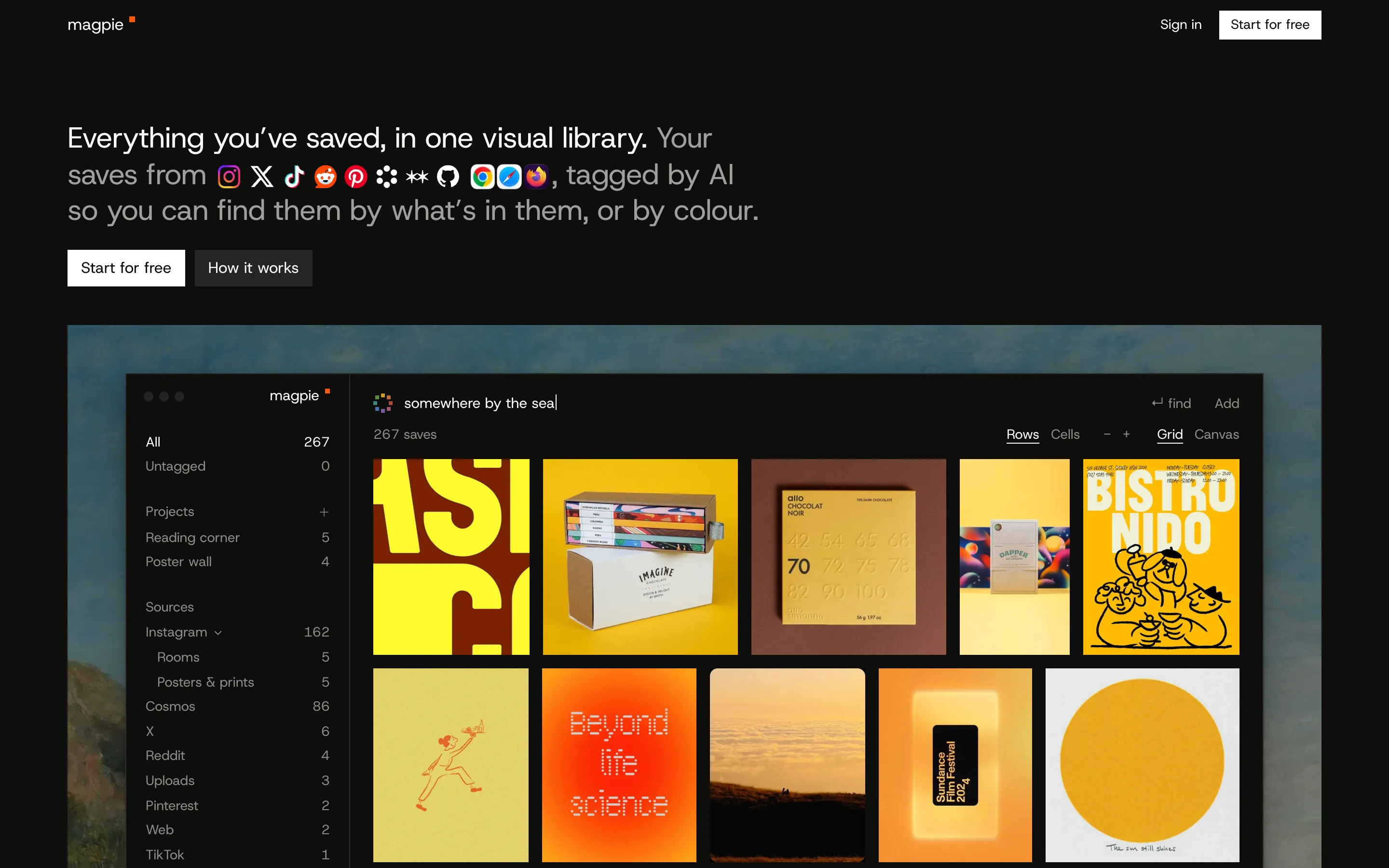Click the Firefox browser icon

pos(536,177)
